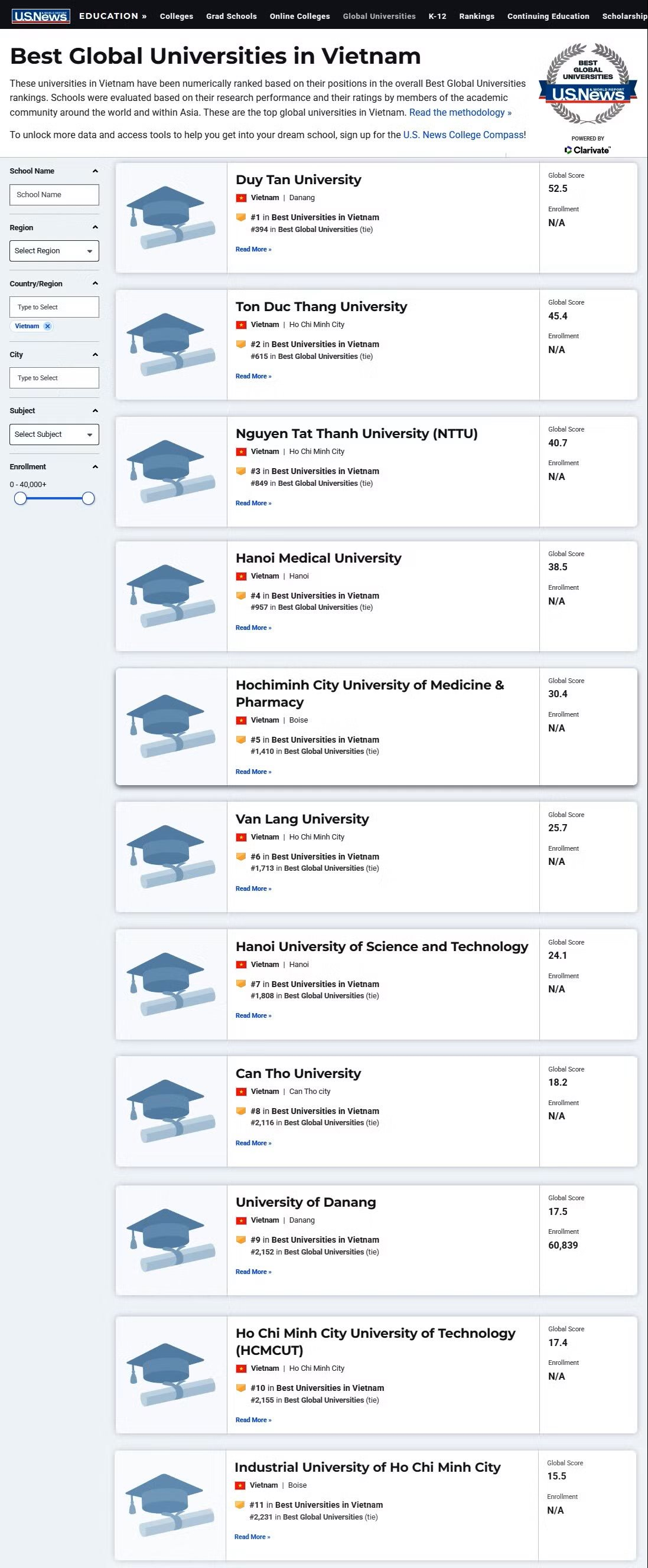Click the City type-to-select input field
Viewport: 648px width, 1568px height.
coord(54,378)
